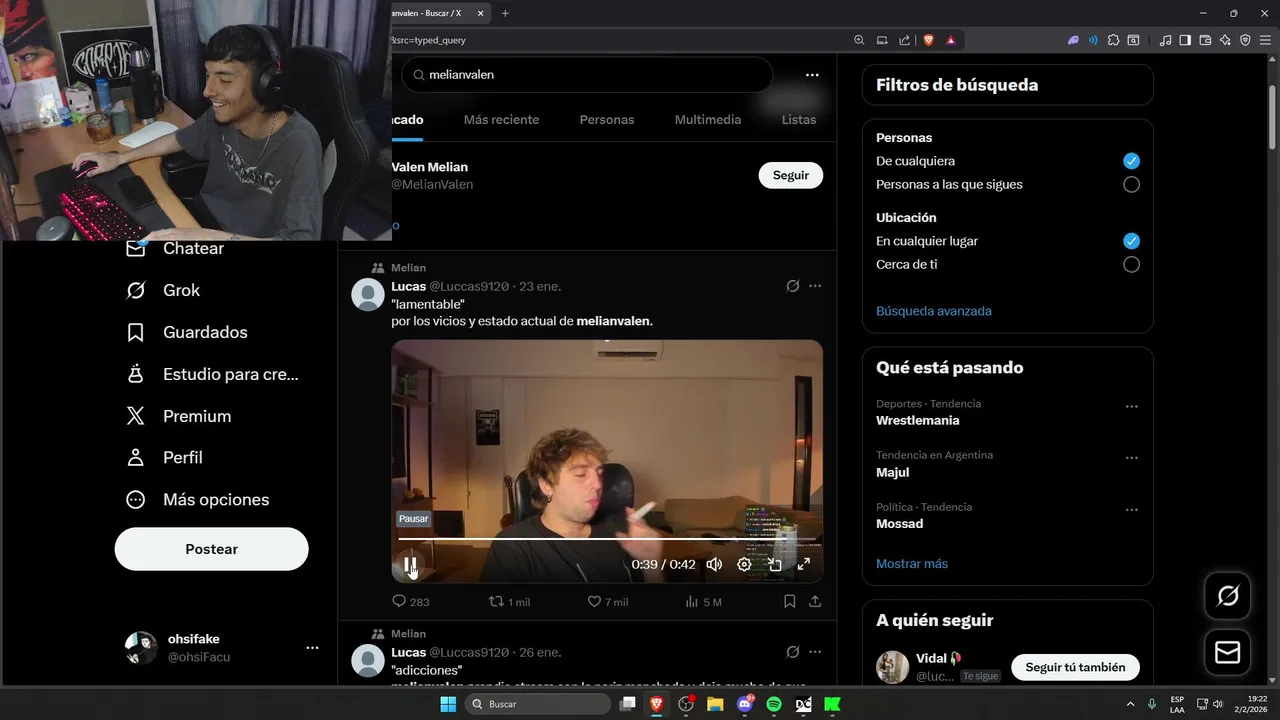This screenshot has width=1280, height=720.
Task: Follow Vidal with Seguir tú también
Action: 1075,667
